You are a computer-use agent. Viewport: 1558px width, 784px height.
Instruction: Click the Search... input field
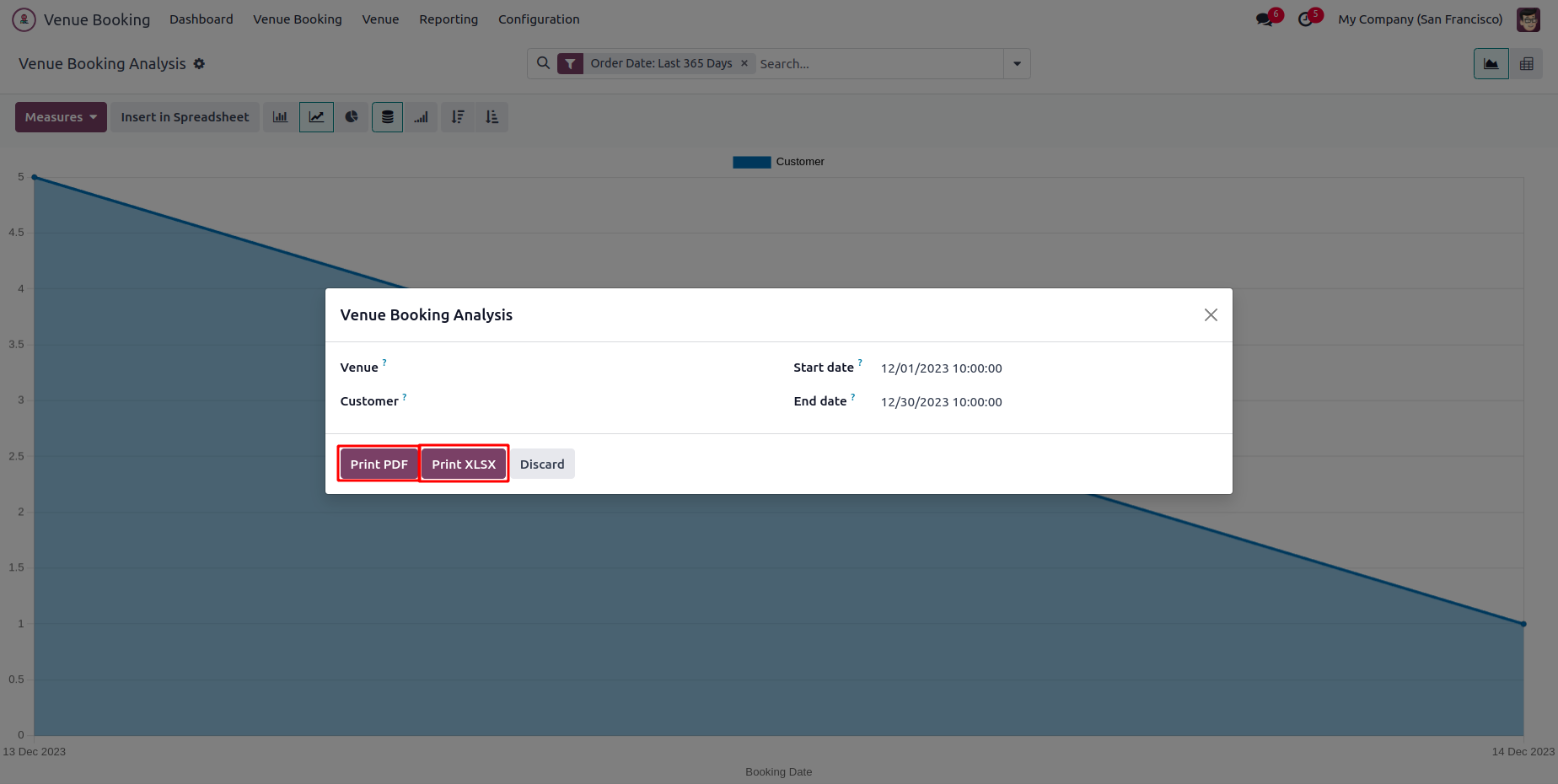[879, 64]
